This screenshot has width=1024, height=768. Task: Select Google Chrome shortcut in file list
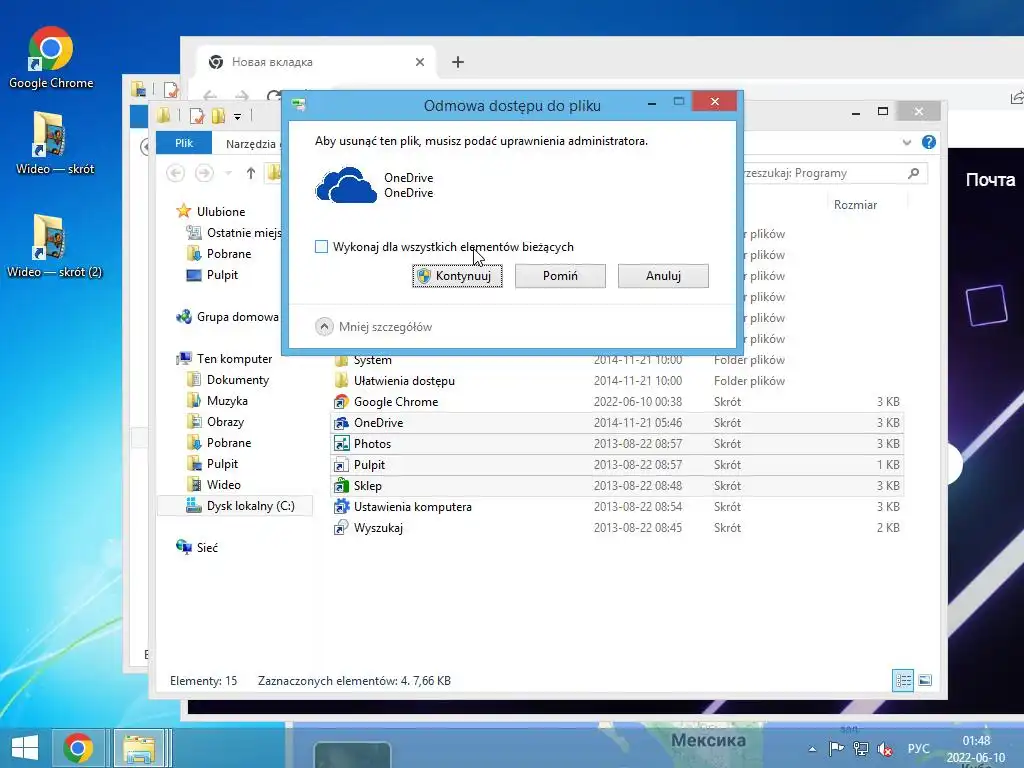pos(617,402)
